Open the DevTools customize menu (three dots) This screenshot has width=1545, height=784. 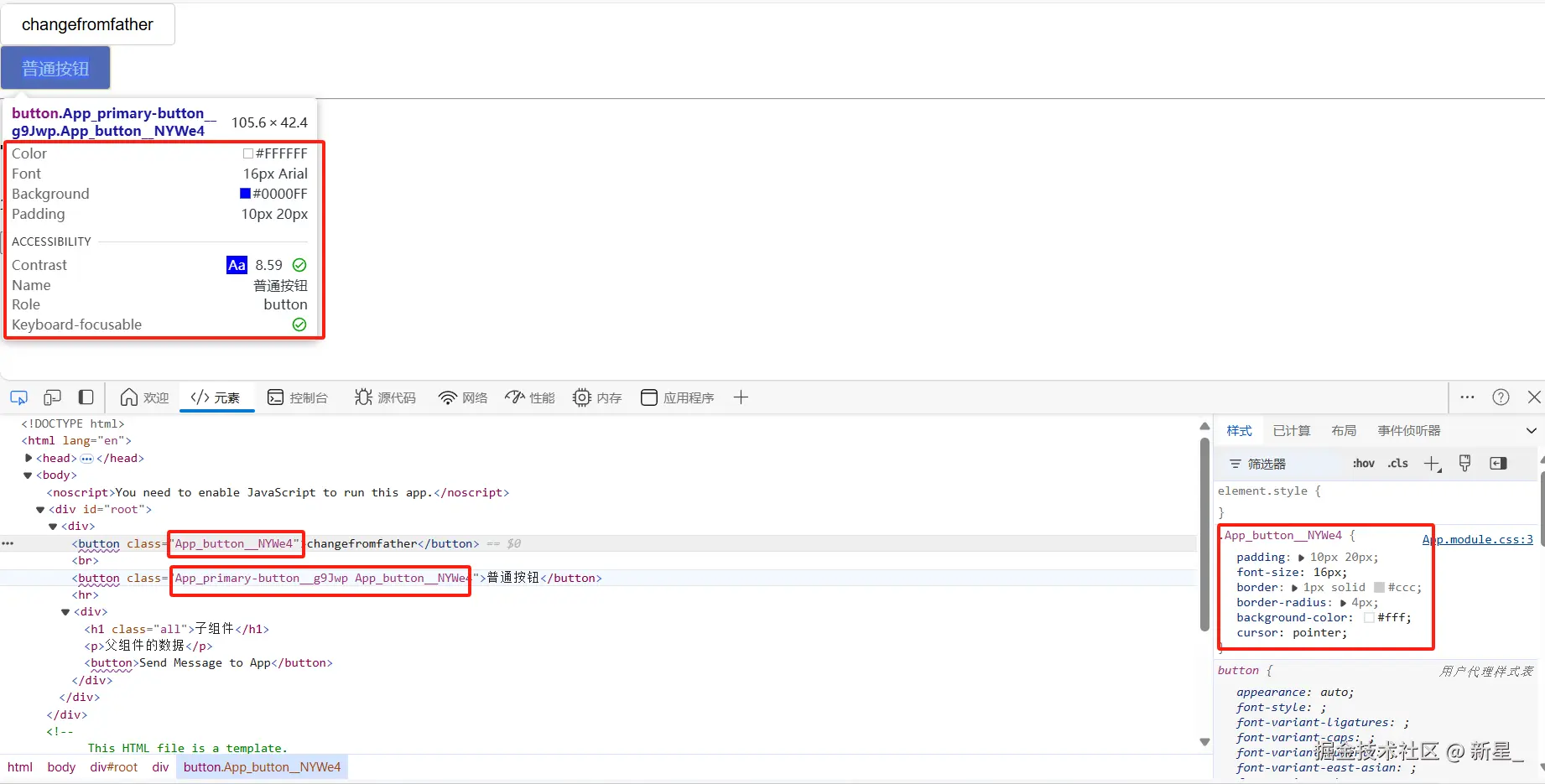(1467, 397)
